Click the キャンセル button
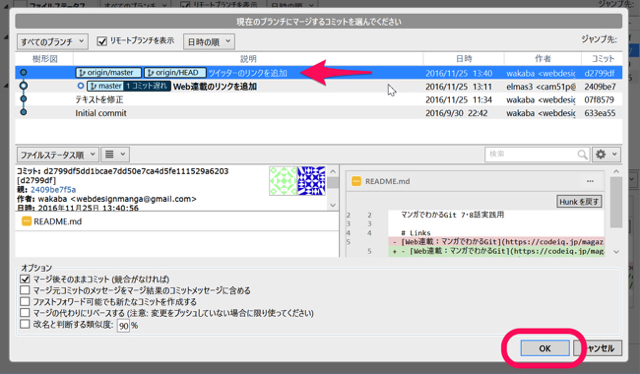This screenshot has width=640, height=374. (598, 348)
